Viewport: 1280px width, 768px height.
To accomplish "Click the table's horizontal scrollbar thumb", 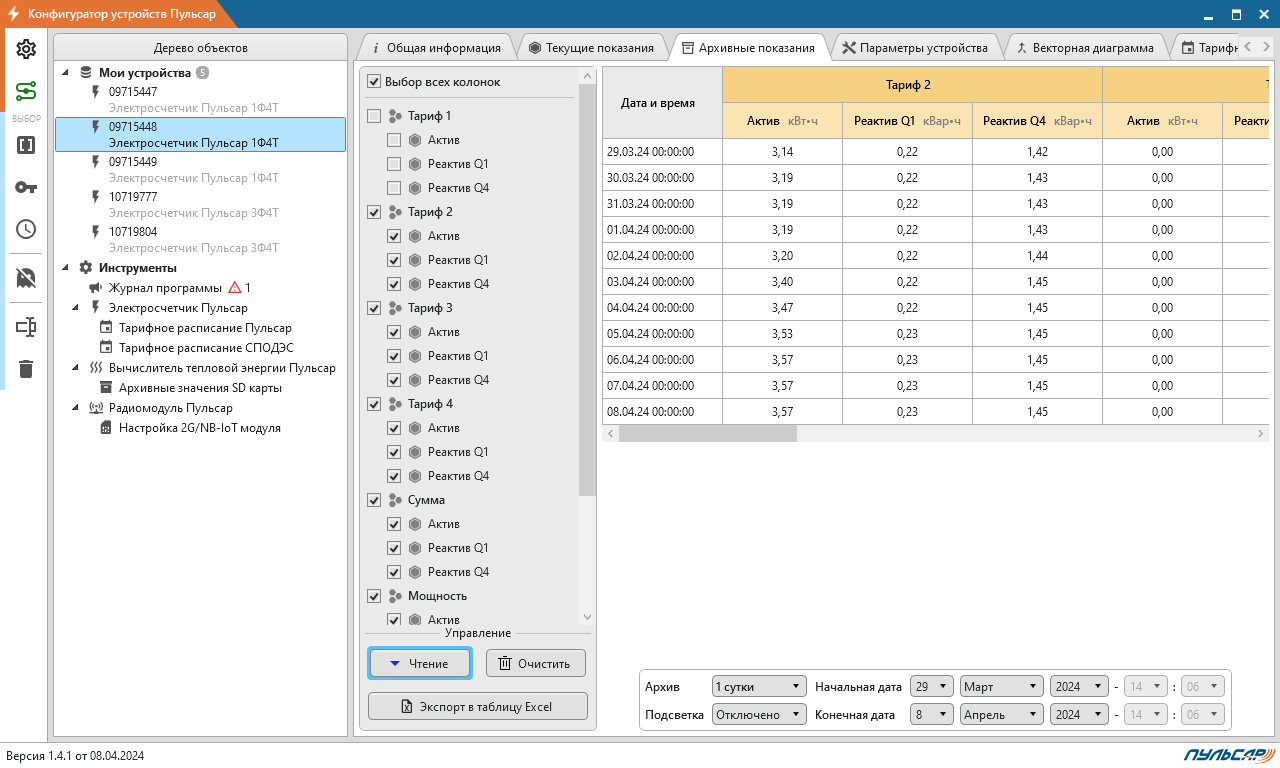I will point(708,434).
